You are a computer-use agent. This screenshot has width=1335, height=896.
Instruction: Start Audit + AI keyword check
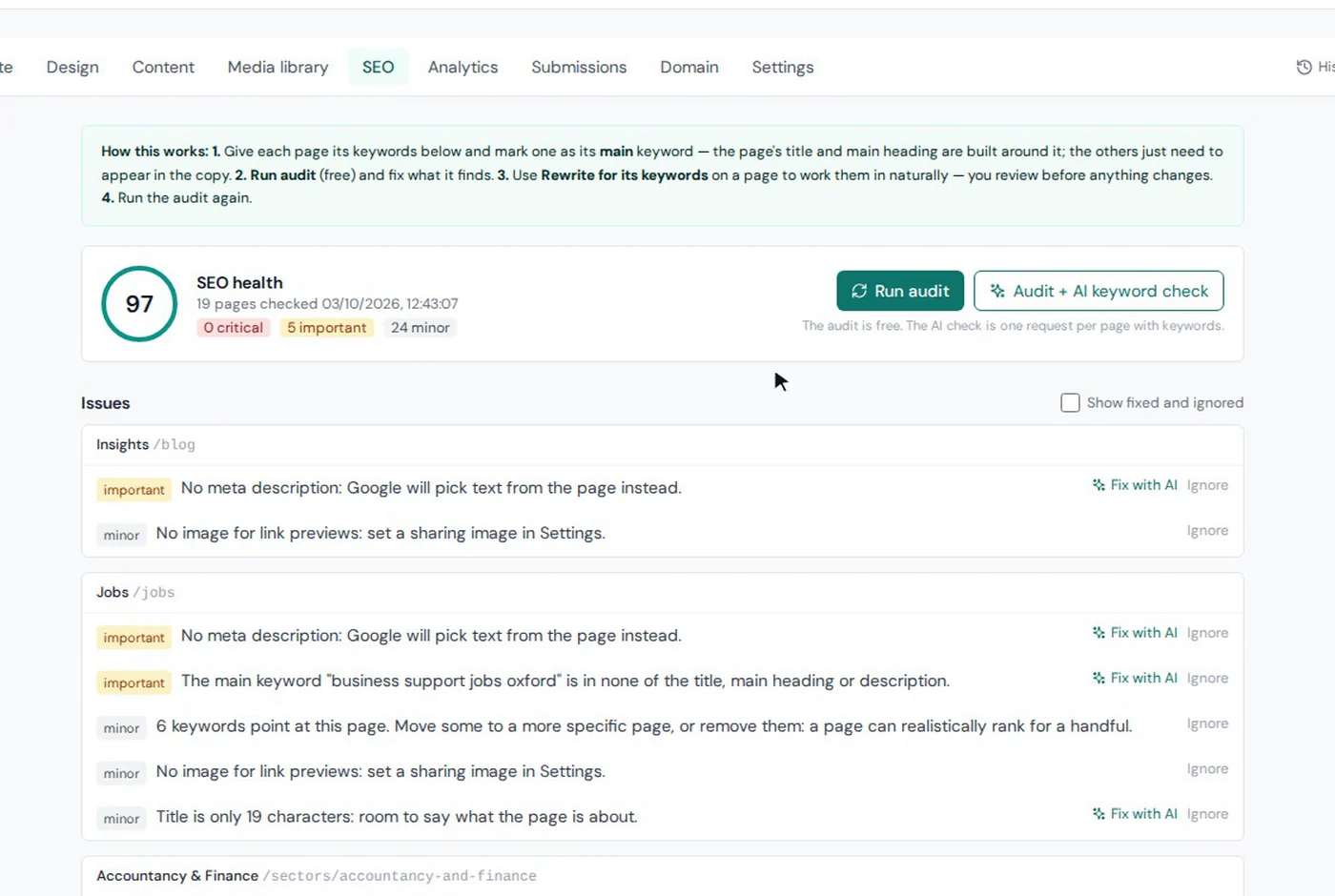click(x=1099, y=291)
